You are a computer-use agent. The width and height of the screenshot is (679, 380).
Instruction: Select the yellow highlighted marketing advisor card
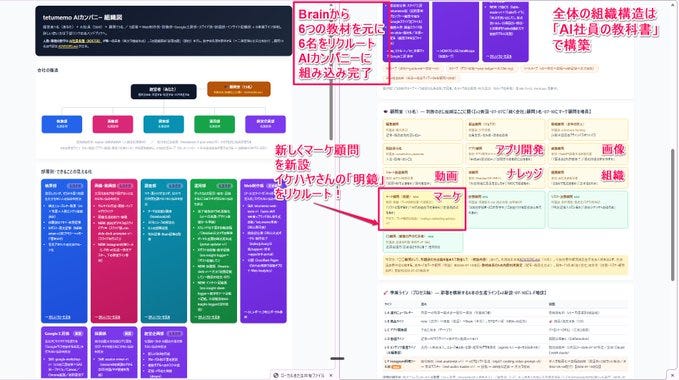coord(422,209)
